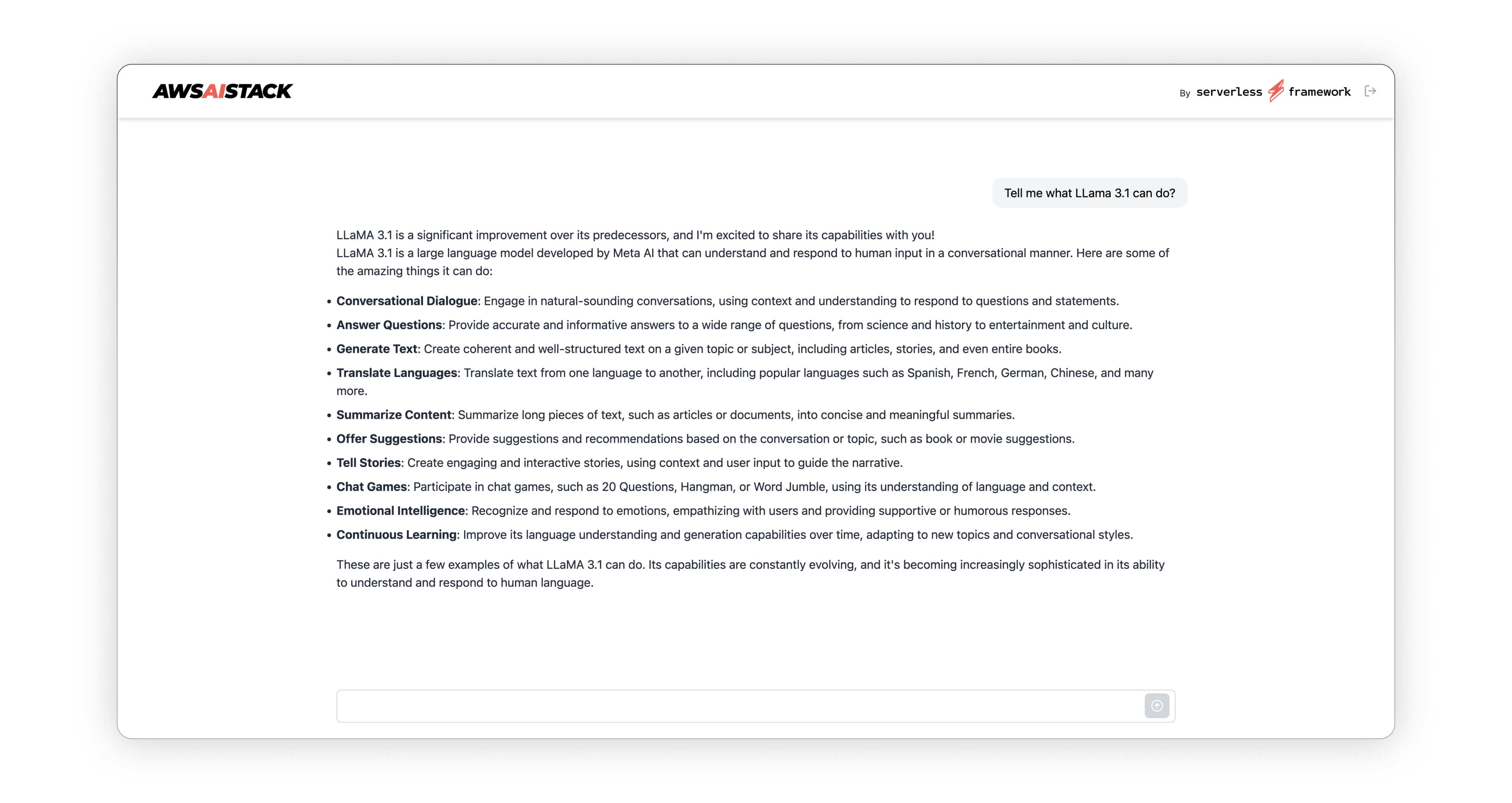Click the "serverless" wordmark in header
Screen dimensions: 1512x803
coord(1228,91)
